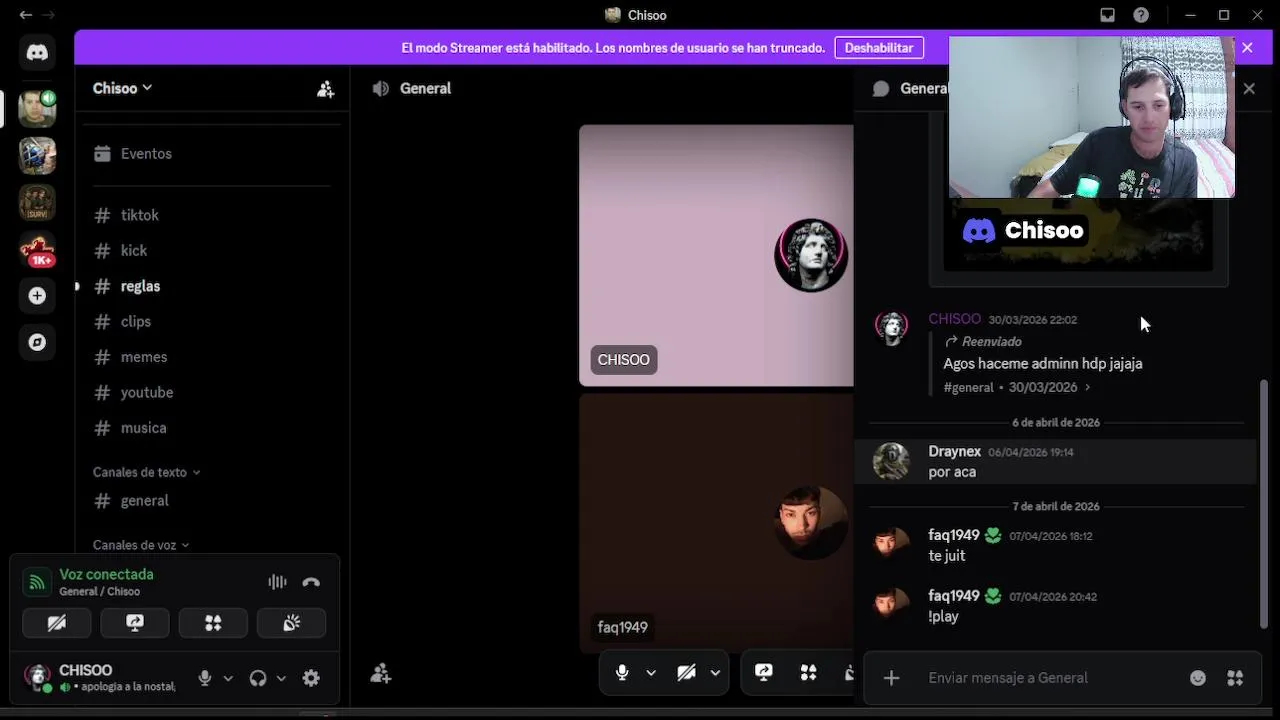Open noise suppression waveform icon
This screenshot has height=720, width=1280.
277,582
